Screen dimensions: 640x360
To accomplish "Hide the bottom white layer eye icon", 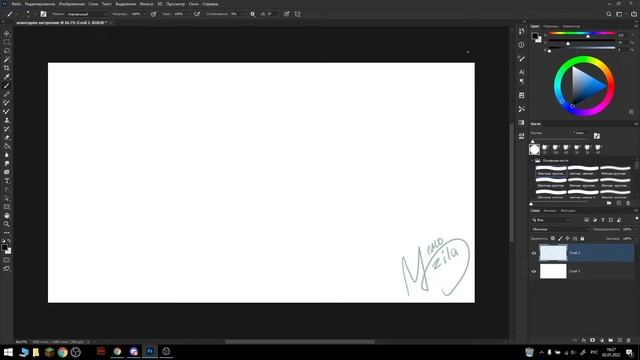I will [533, 271].
